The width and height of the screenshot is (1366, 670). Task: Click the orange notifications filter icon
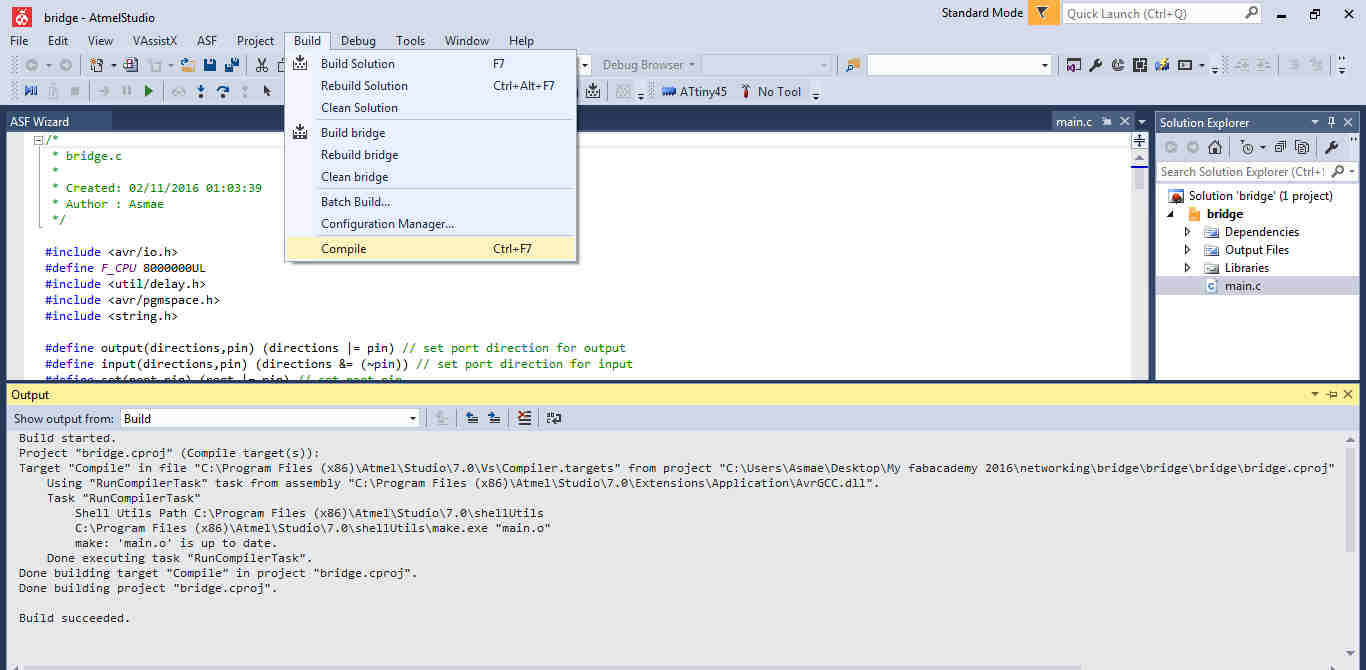(1043, 13)
